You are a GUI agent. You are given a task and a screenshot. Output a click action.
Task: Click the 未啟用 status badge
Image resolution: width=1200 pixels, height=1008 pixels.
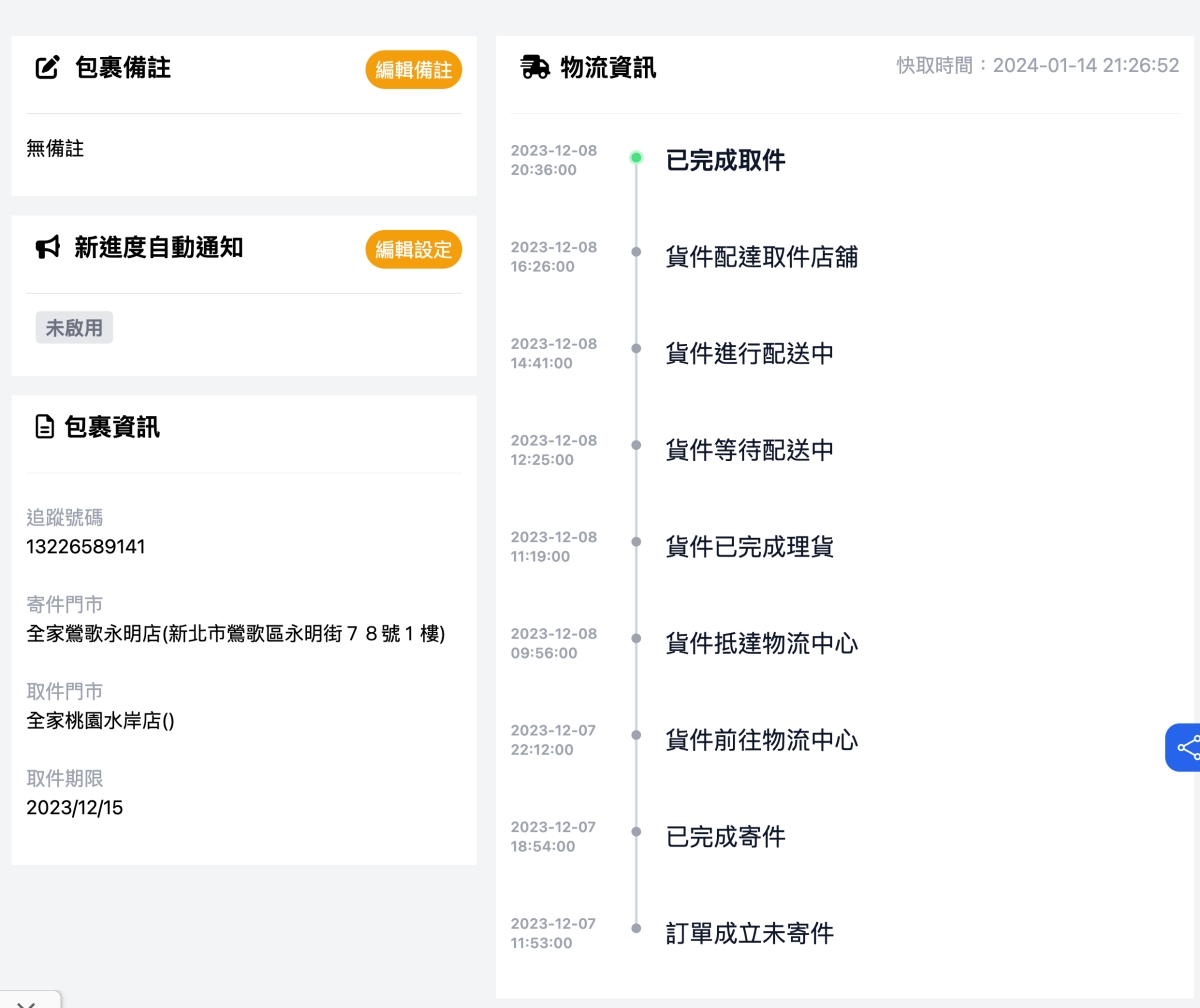(x=74, y=328)
